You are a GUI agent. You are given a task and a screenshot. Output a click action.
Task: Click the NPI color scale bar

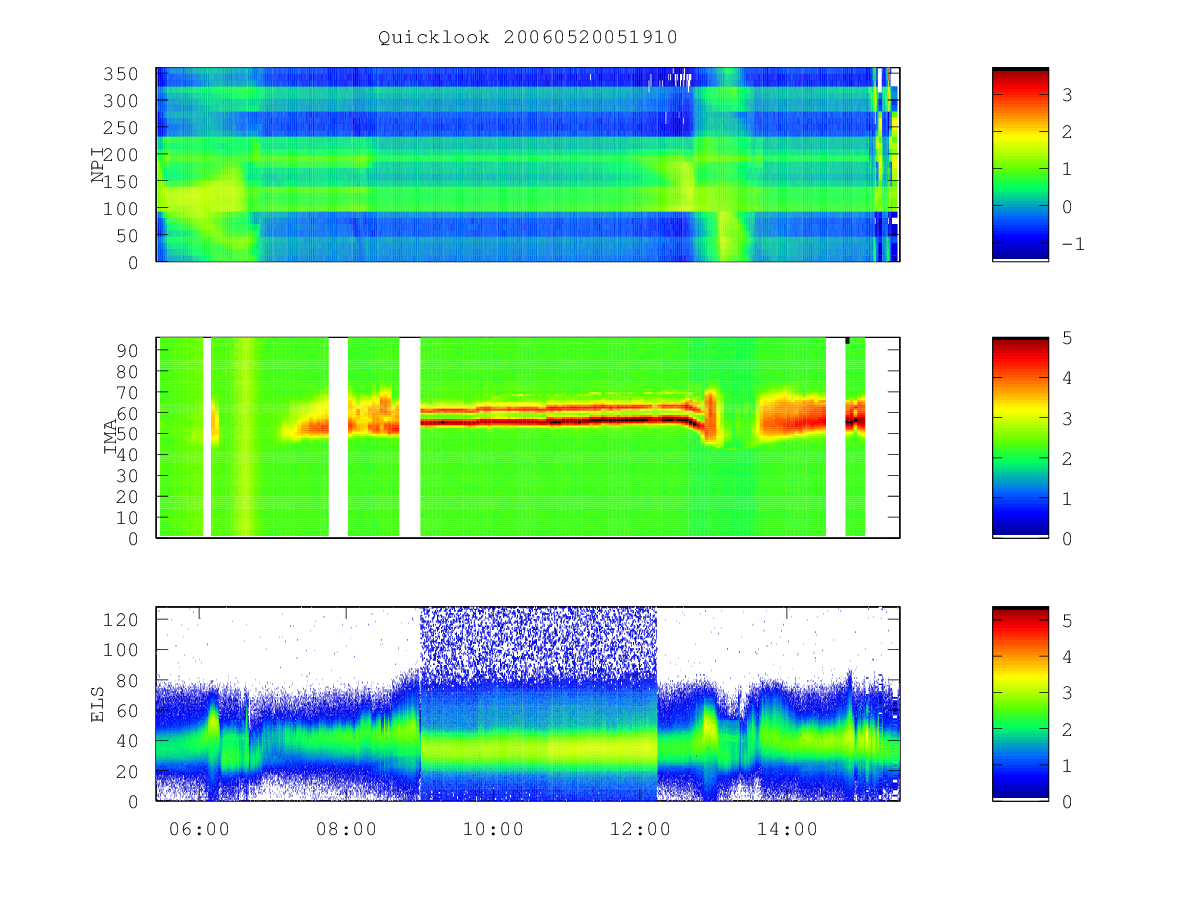(1020, 164)
